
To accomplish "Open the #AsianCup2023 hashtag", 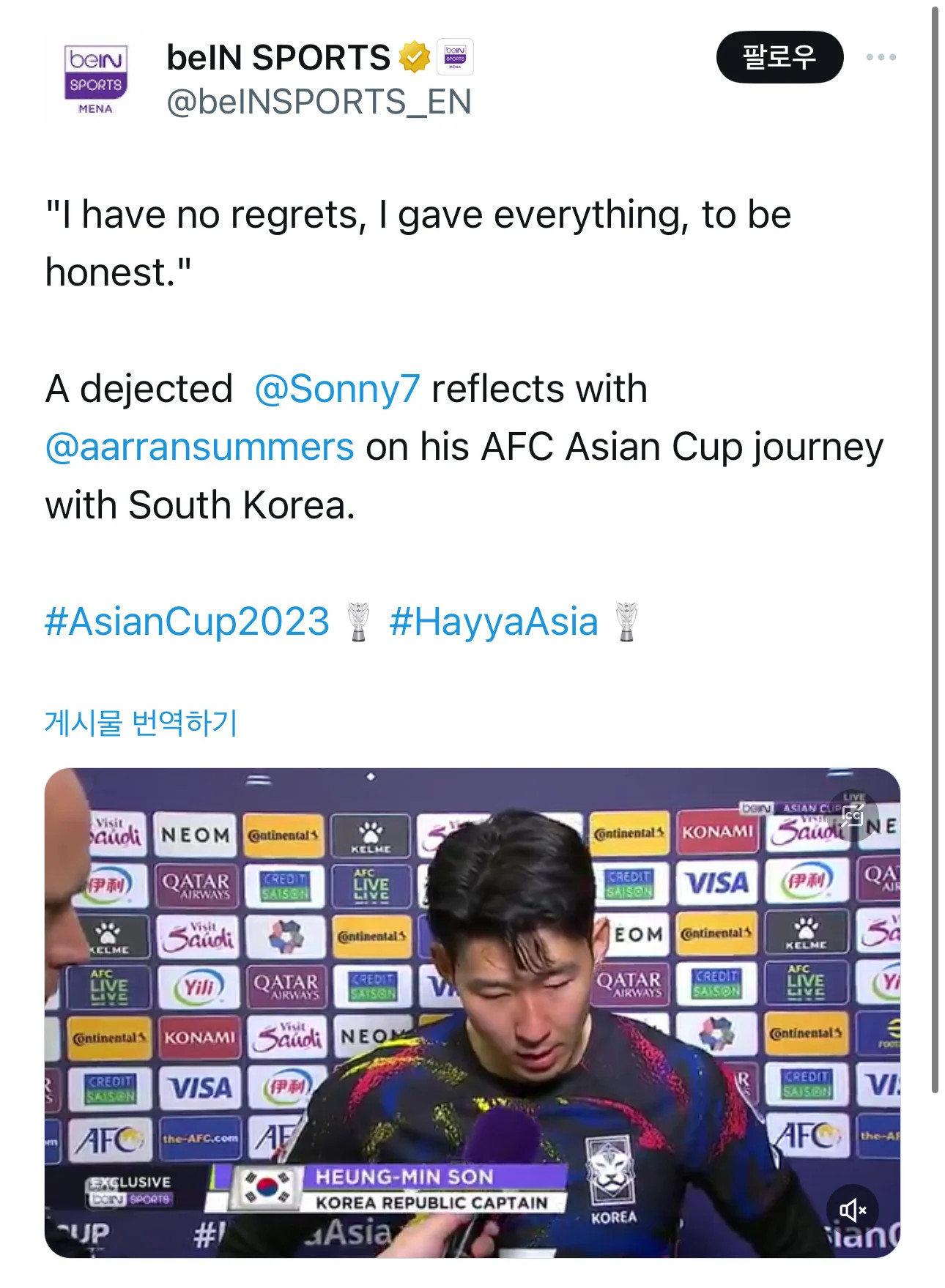I will [x=188, y=622].
